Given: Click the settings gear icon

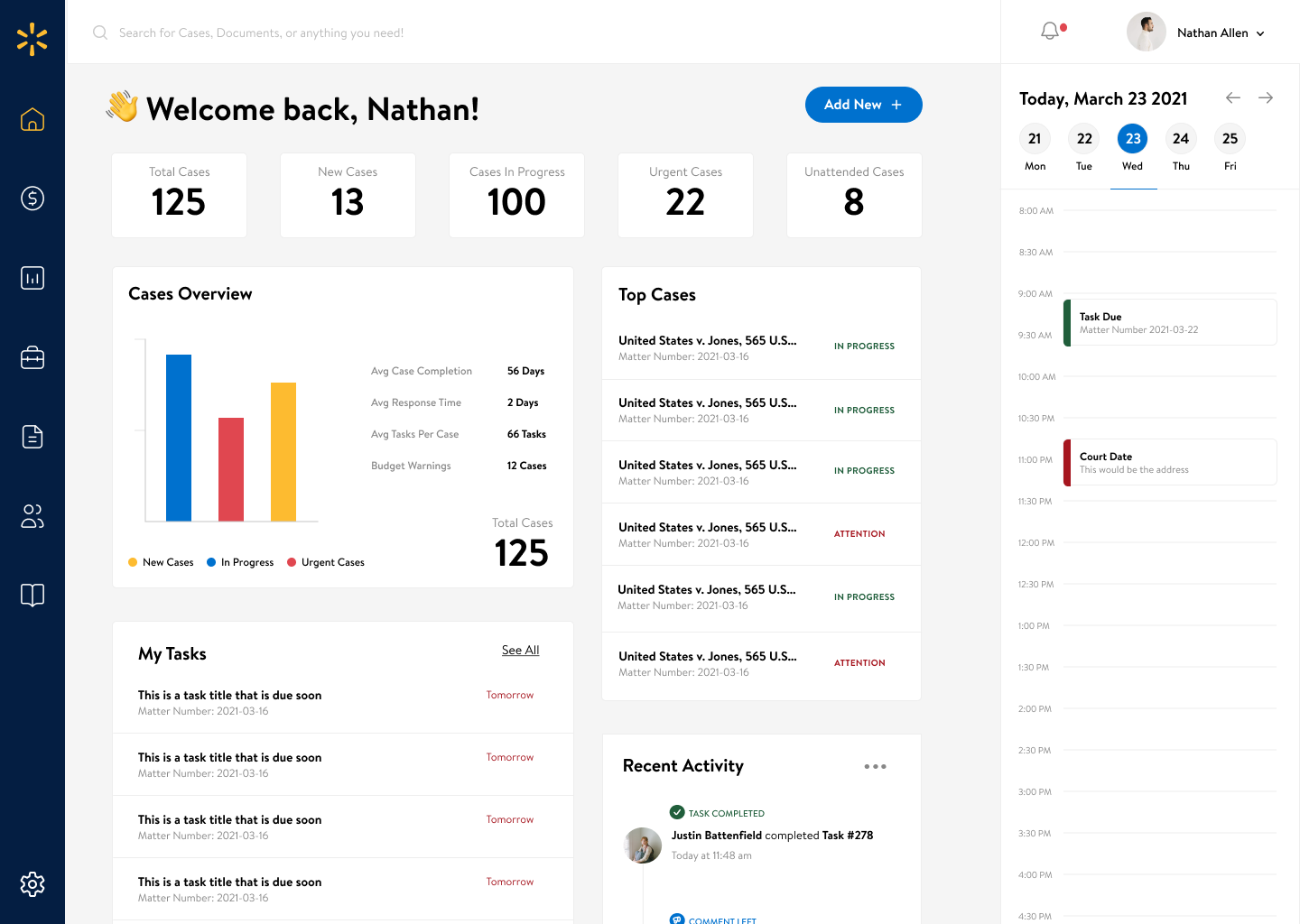Looking at the screenshot, I should pyautogui.click(x=32, y=884).
